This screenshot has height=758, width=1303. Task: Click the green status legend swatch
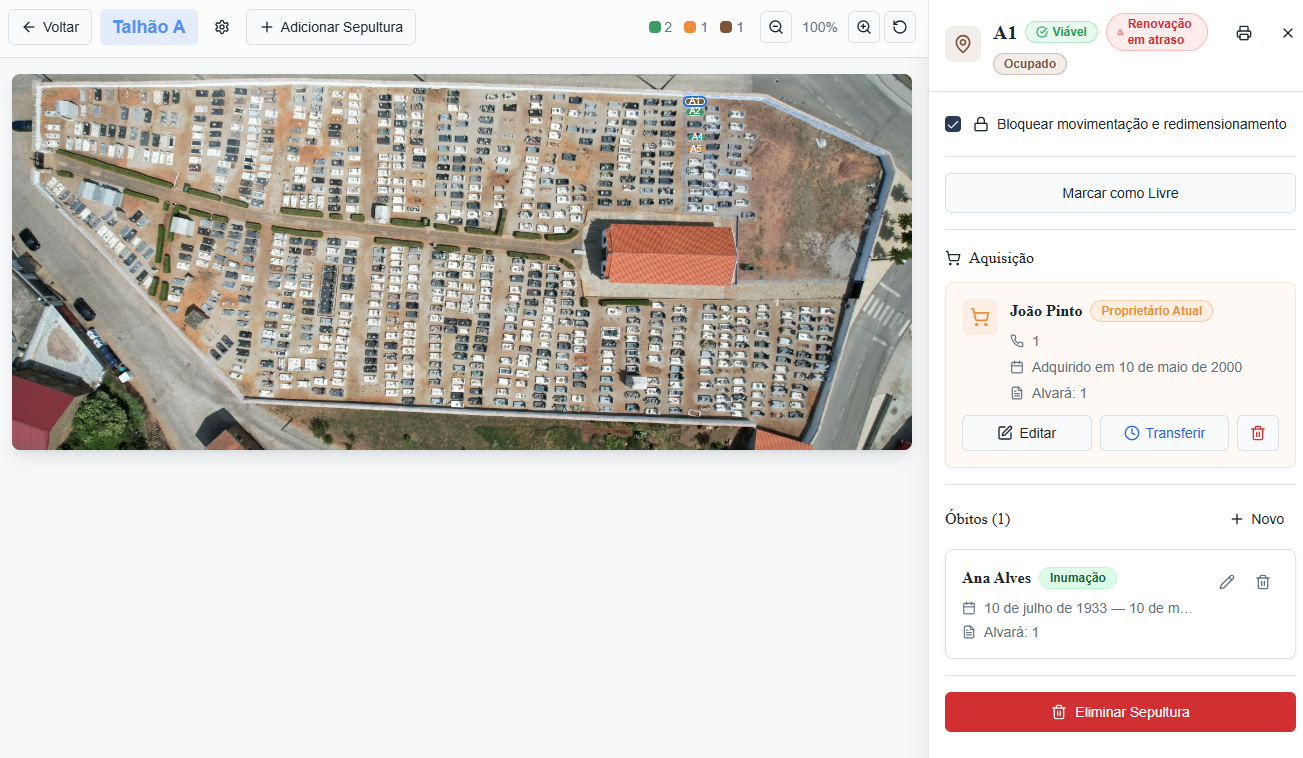(655, 27)
